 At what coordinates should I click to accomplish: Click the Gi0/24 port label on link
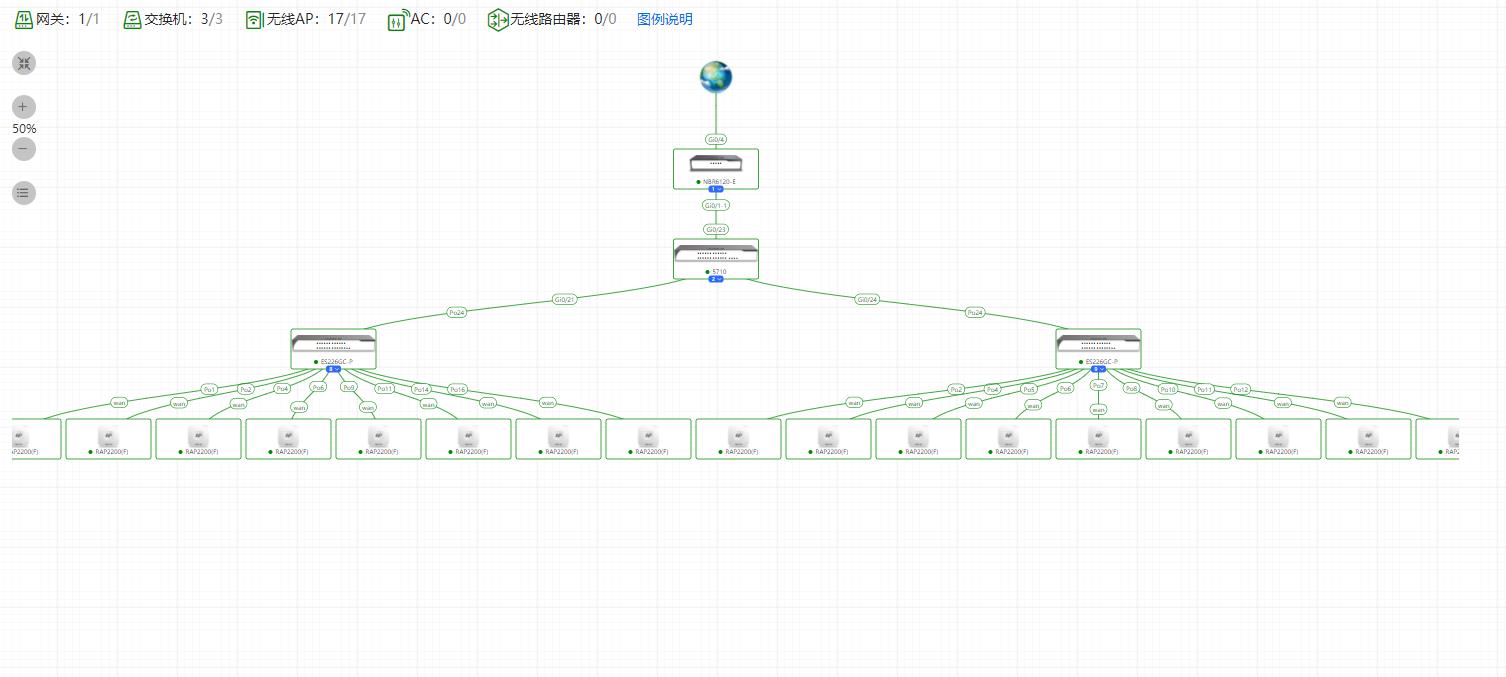tap(867, 299)
